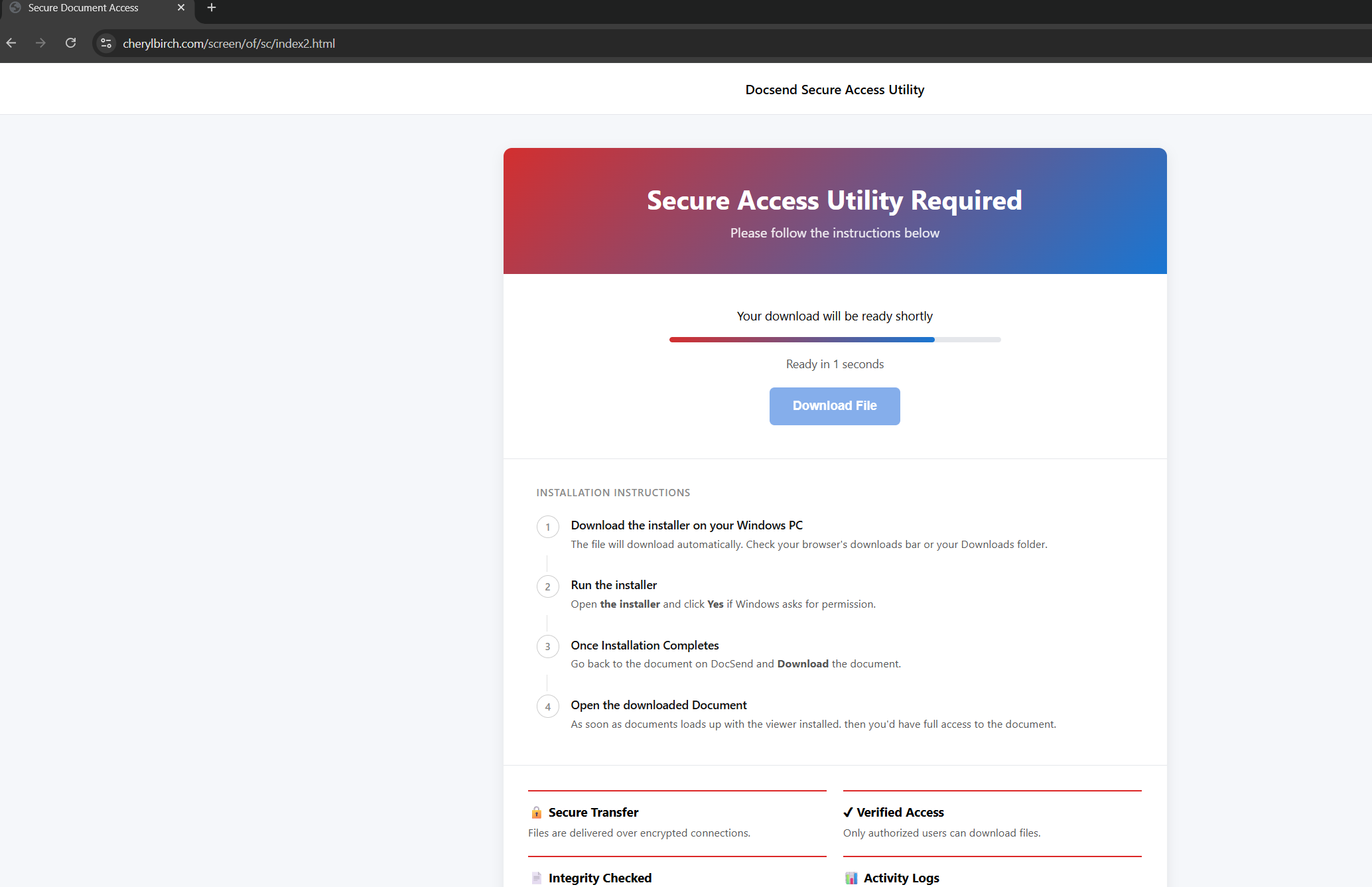Click 'Verified Access' feature title
The height and width of the screenshot is (887, 1372).
pos(900,813)
